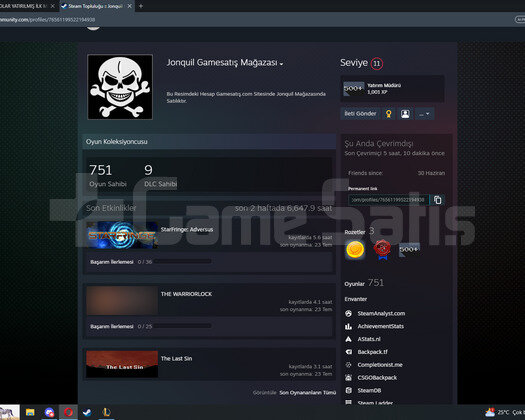Screen dimensions: 525x420
Task: Open CSGOBackpack link
Action: tap(377, 377)
